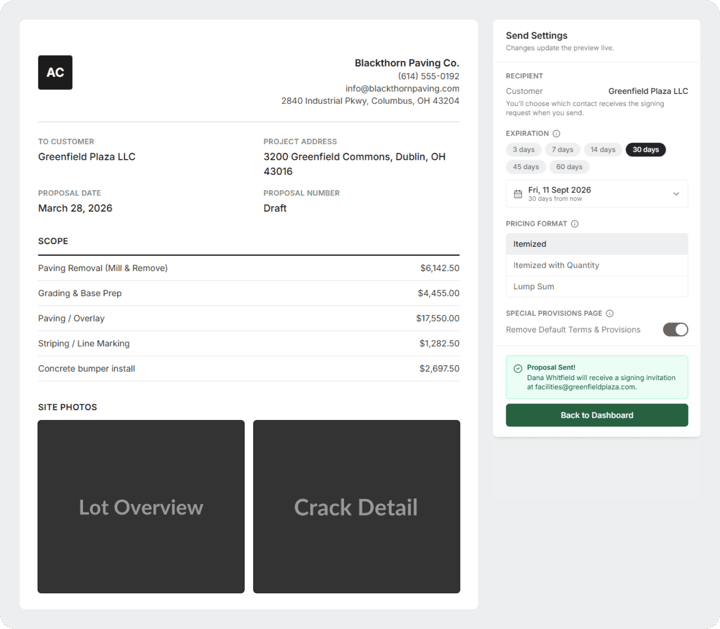Select the 3 days expiration chip

pyautogui.click(x=523, y=150)
